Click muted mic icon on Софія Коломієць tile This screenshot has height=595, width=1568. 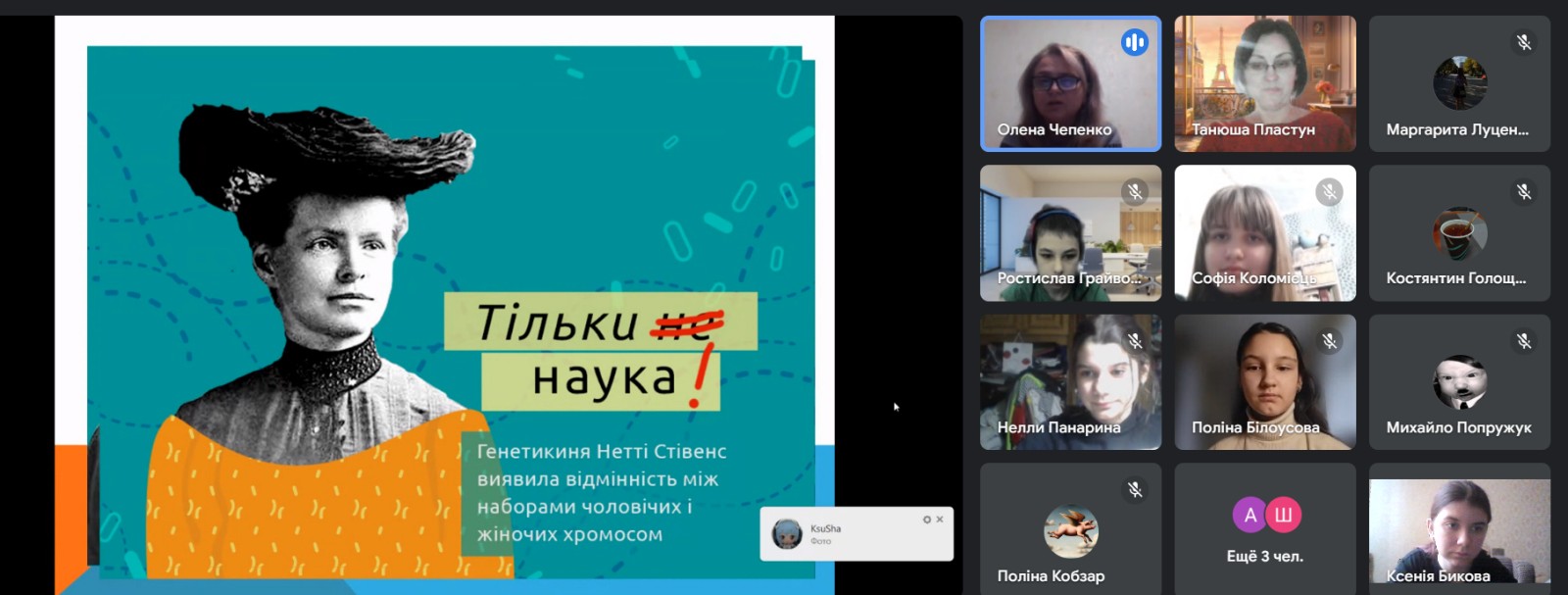[1329, 192]
